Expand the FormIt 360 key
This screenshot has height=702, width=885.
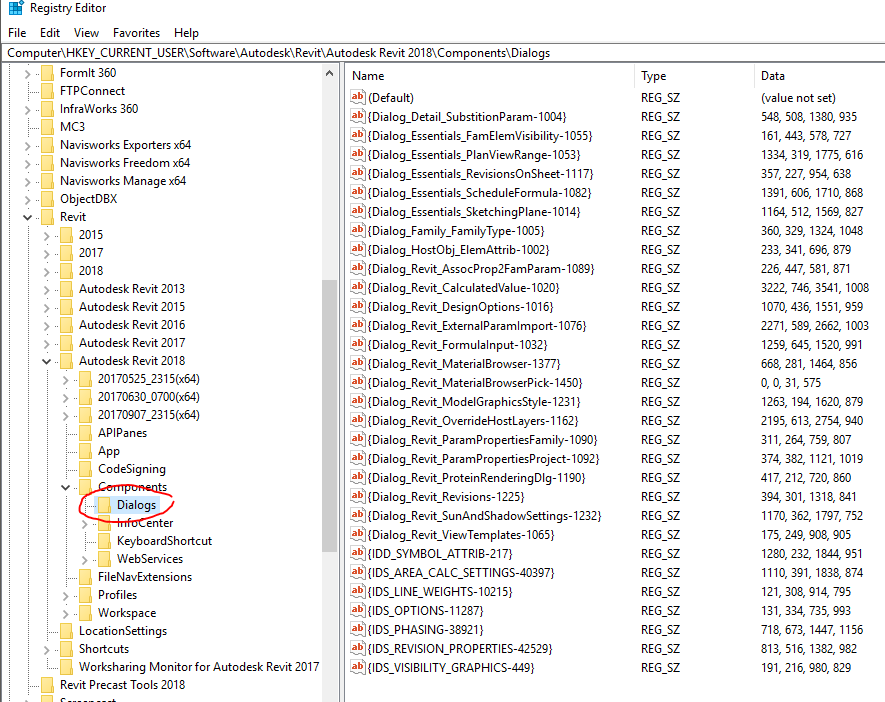tap(27, 73)
